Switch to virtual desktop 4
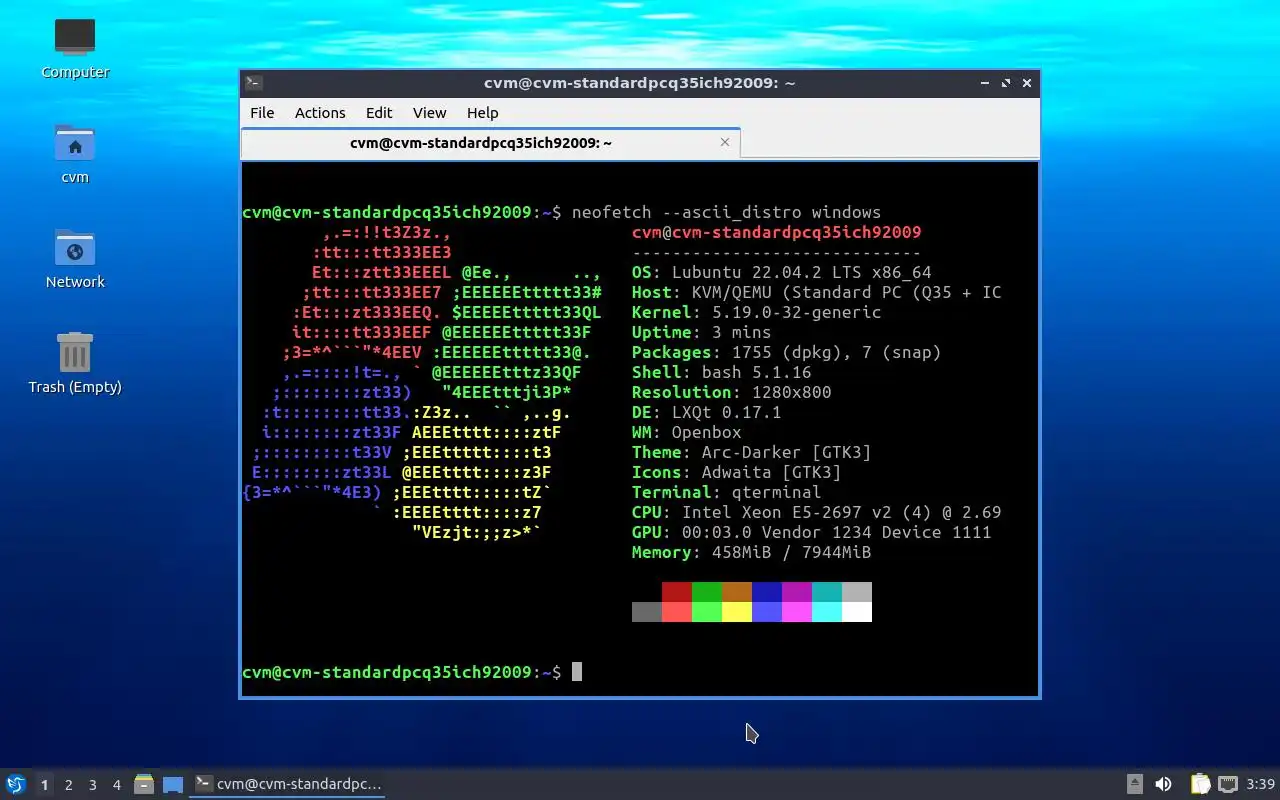The width and height of the screenshot is (1280, 800). click(x=116, y=785)
